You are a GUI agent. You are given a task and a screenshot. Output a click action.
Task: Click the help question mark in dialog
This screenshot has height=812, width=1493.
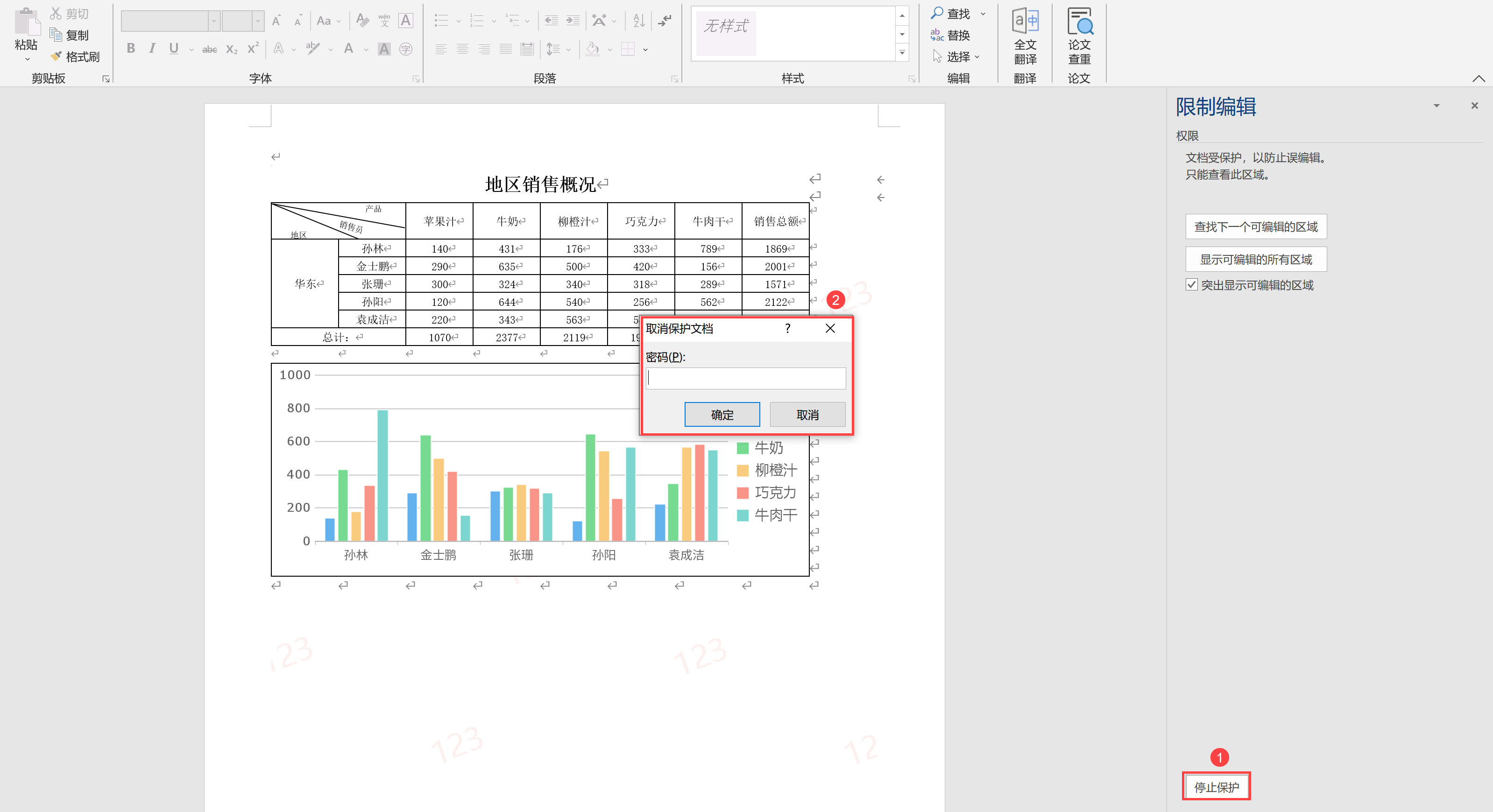pos(787,329)
